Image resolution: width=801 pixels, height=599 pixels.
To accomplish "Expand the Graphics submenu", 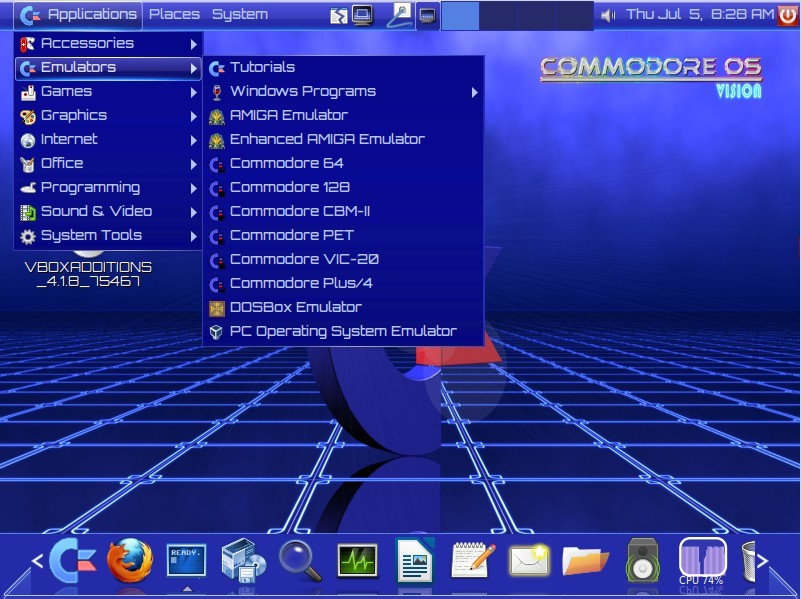I will point(108,115).
